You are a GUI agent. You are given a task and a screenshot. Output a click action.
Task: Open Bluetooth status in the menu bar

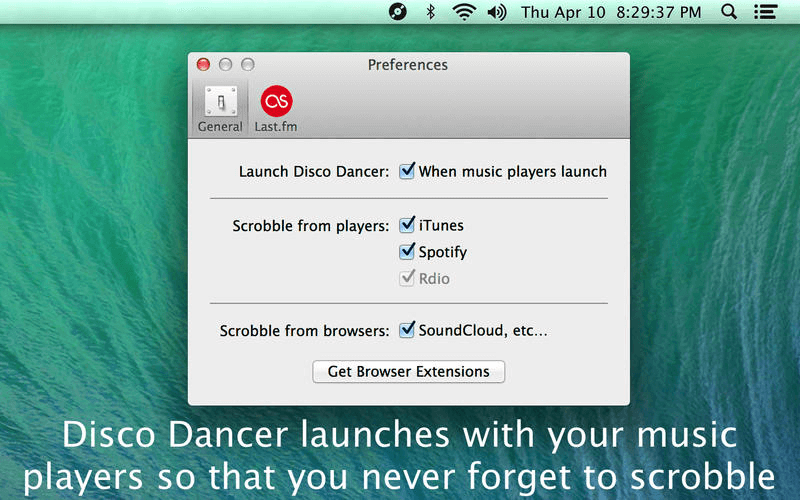click(431, 11)
